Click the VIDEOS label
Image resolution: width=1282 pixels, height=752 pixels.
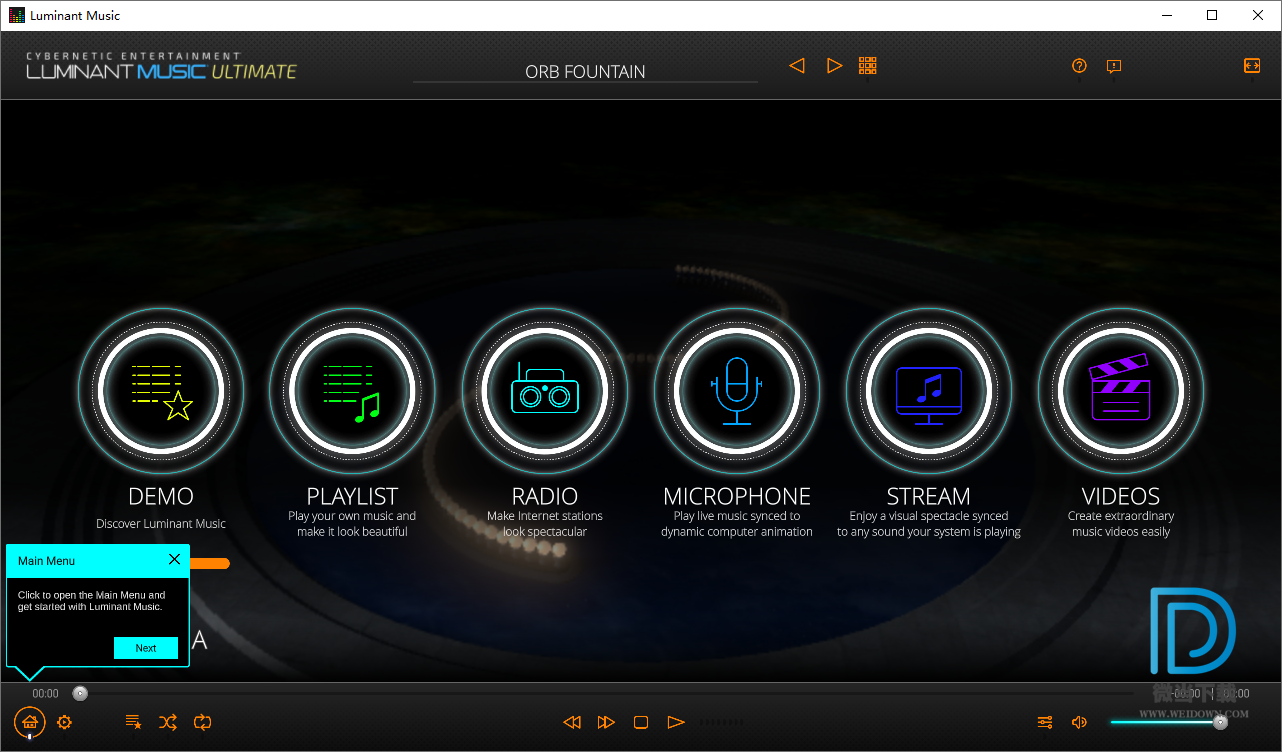click(x=1121, y=497)
